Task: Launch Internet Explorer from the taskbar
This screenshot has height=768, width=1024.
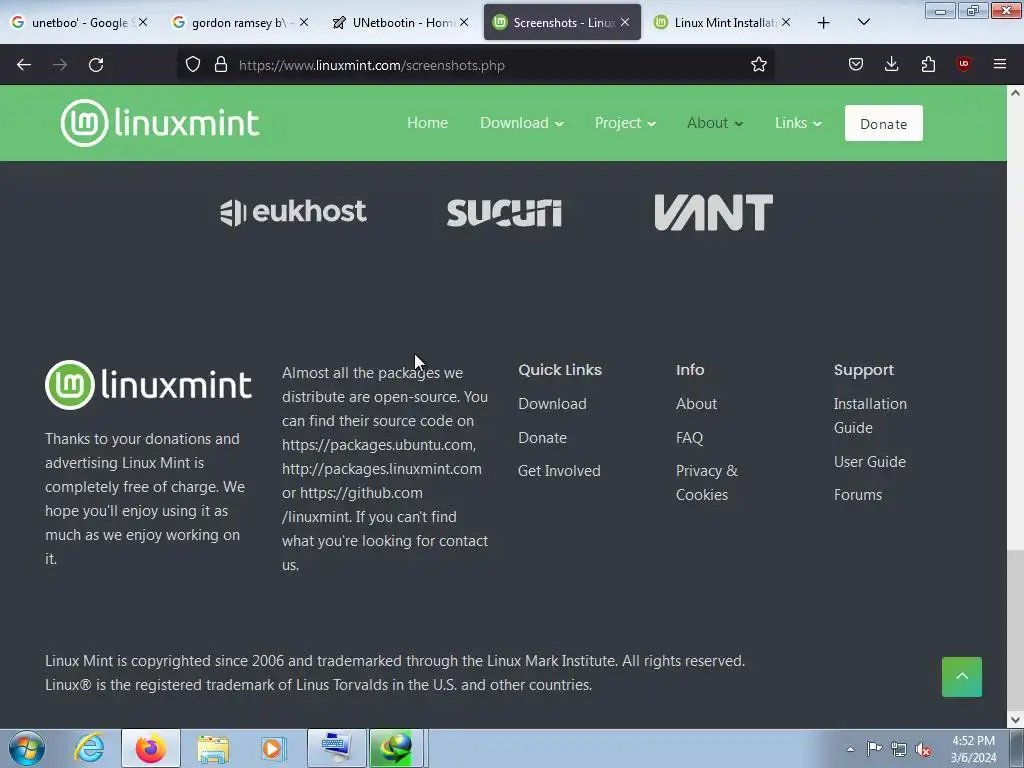Action: pos(89,748)
